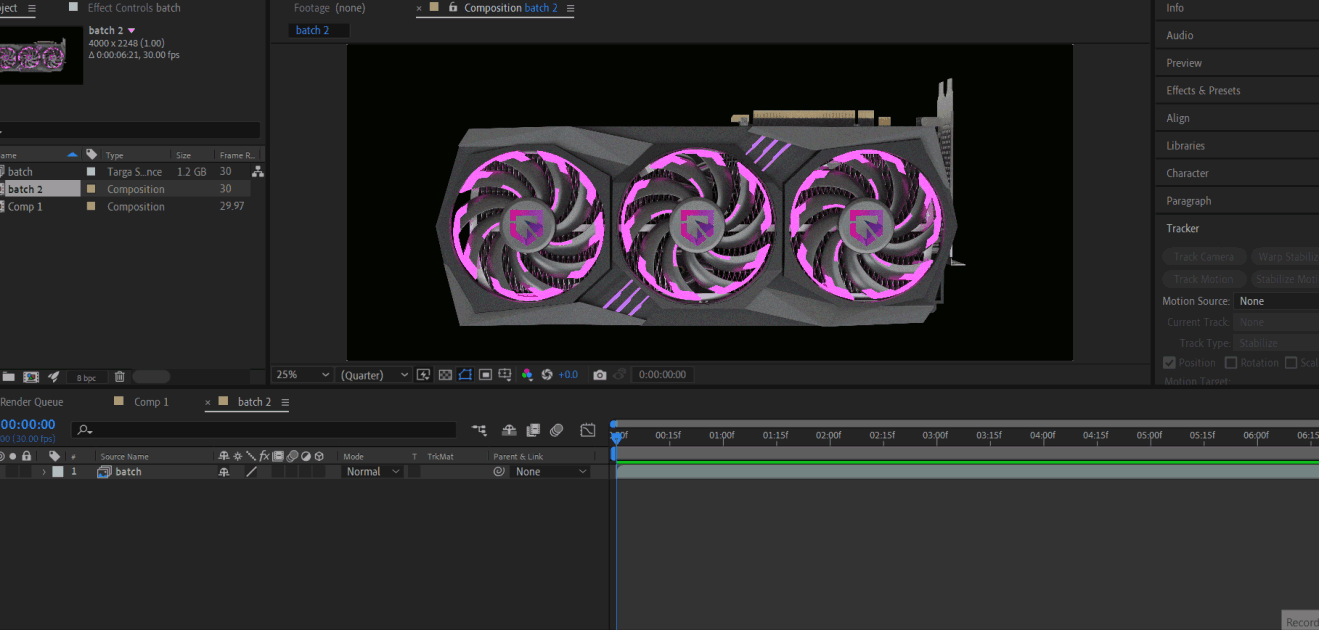Click the Composition mini-flowchart icon
This screenshot has height=630, width=1319.
[x=480, y=430]
